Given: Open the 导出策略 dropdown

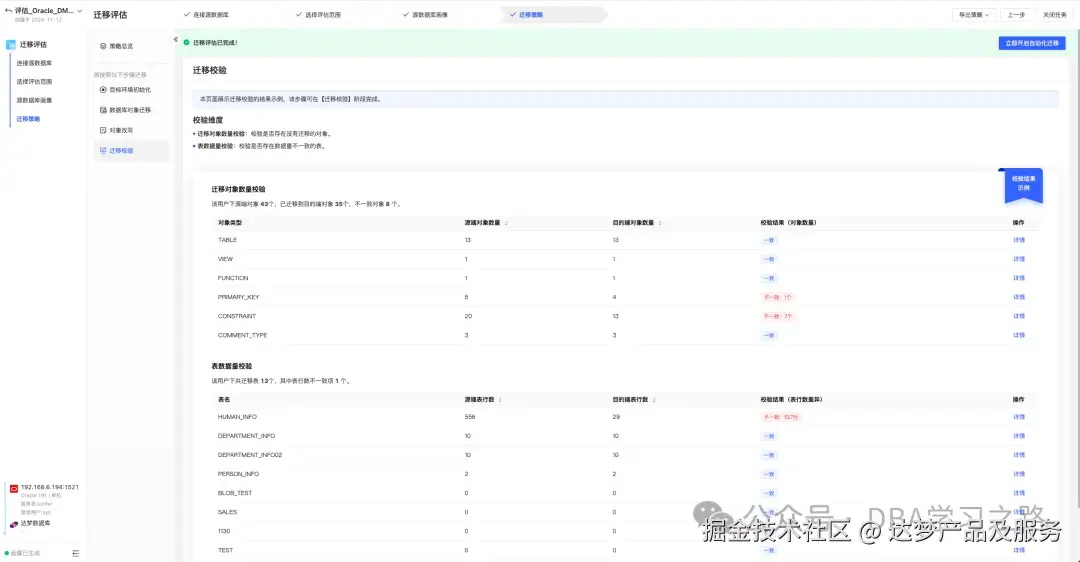Looking at the screenshot, I should coord(973,14).
